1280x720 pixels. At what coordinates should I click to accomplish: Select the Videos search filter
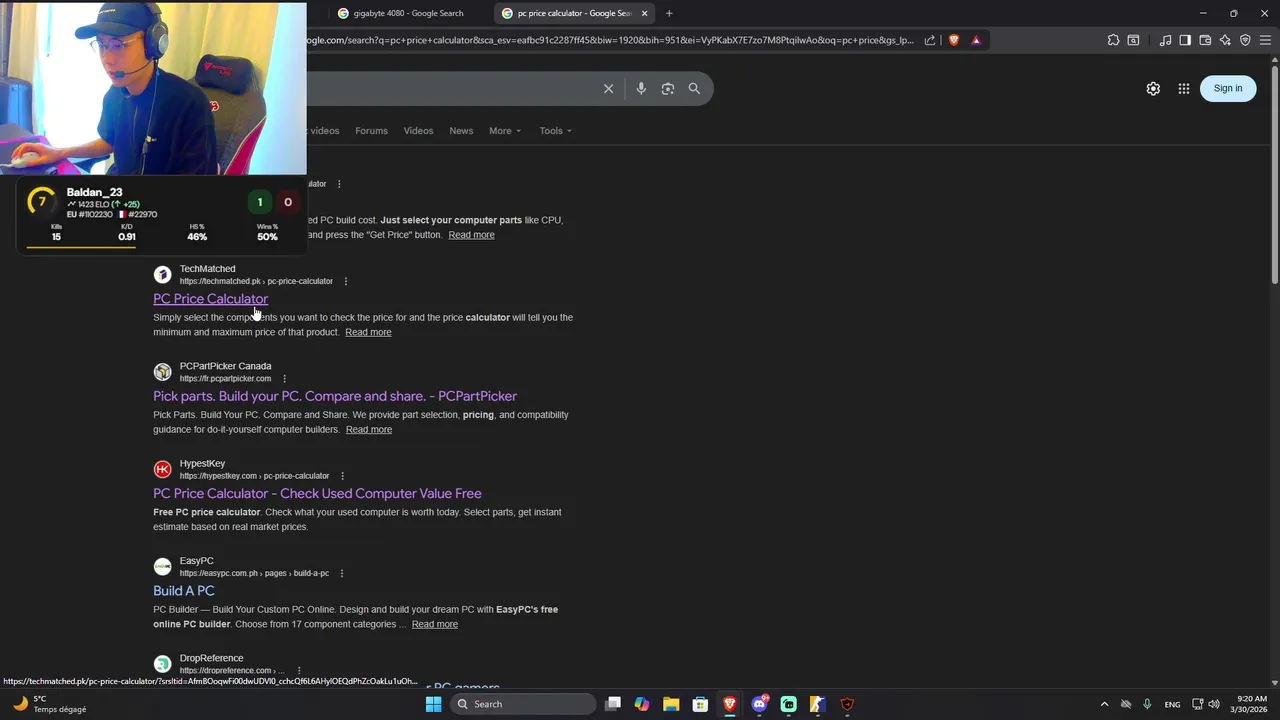click(x=418, y=131)
